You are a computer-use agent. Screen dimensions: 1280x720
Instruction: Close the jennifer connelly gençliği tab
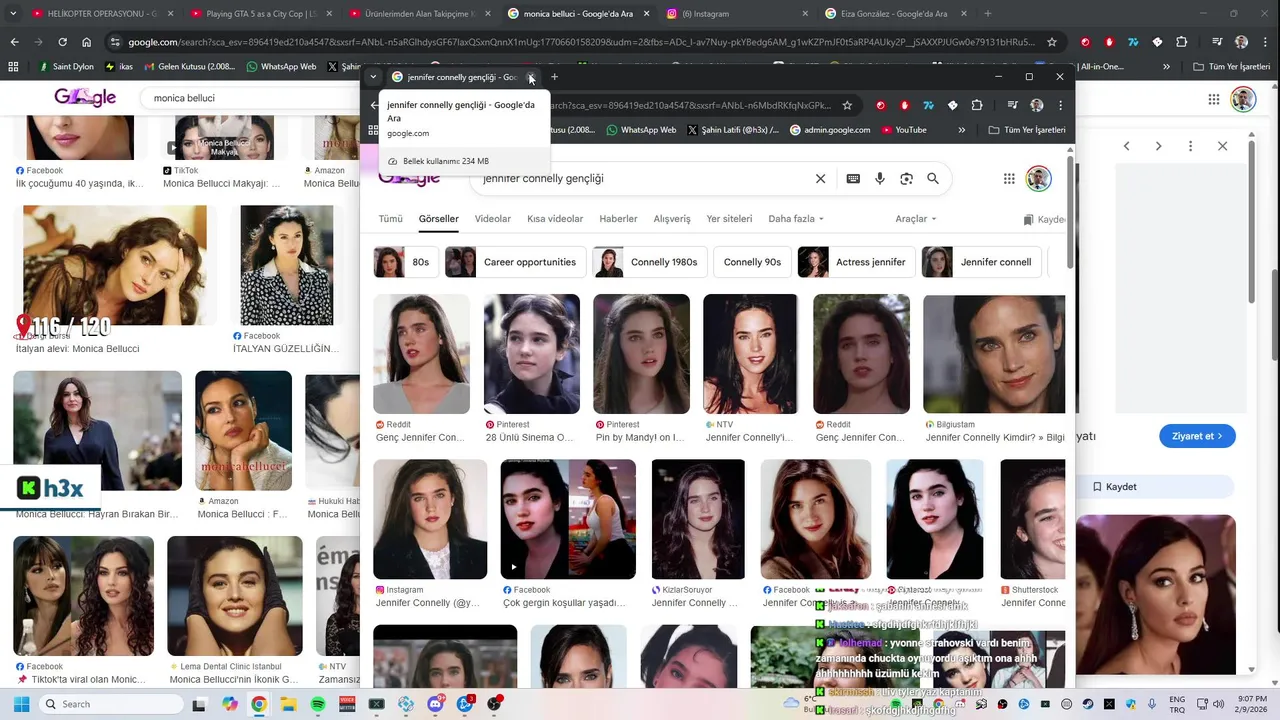pos(531,77)
